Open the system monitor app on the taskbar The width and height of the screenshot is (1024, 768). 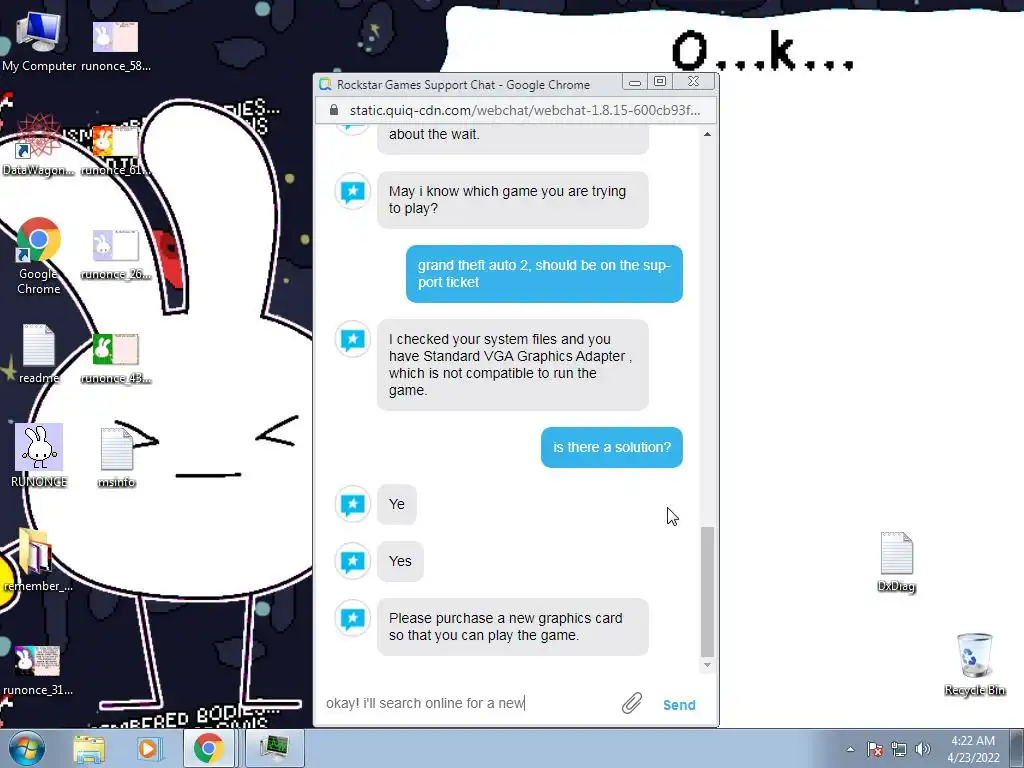click(274, 748)
